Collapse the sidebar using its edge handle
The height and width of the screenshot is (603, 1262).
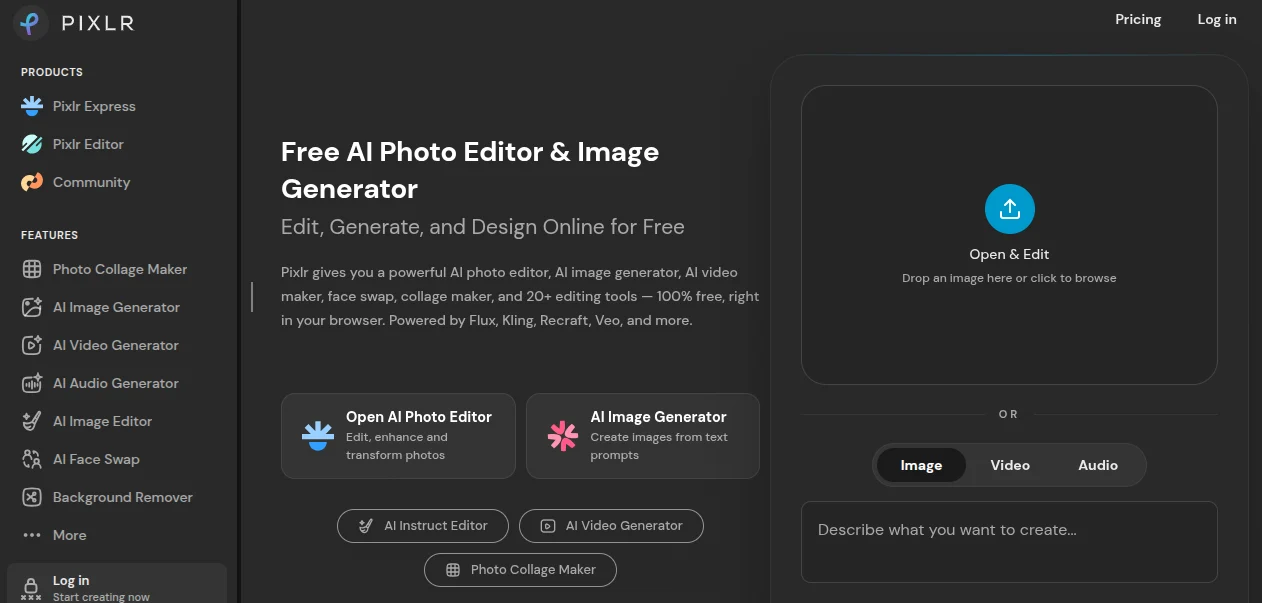(x=252, y=297)
